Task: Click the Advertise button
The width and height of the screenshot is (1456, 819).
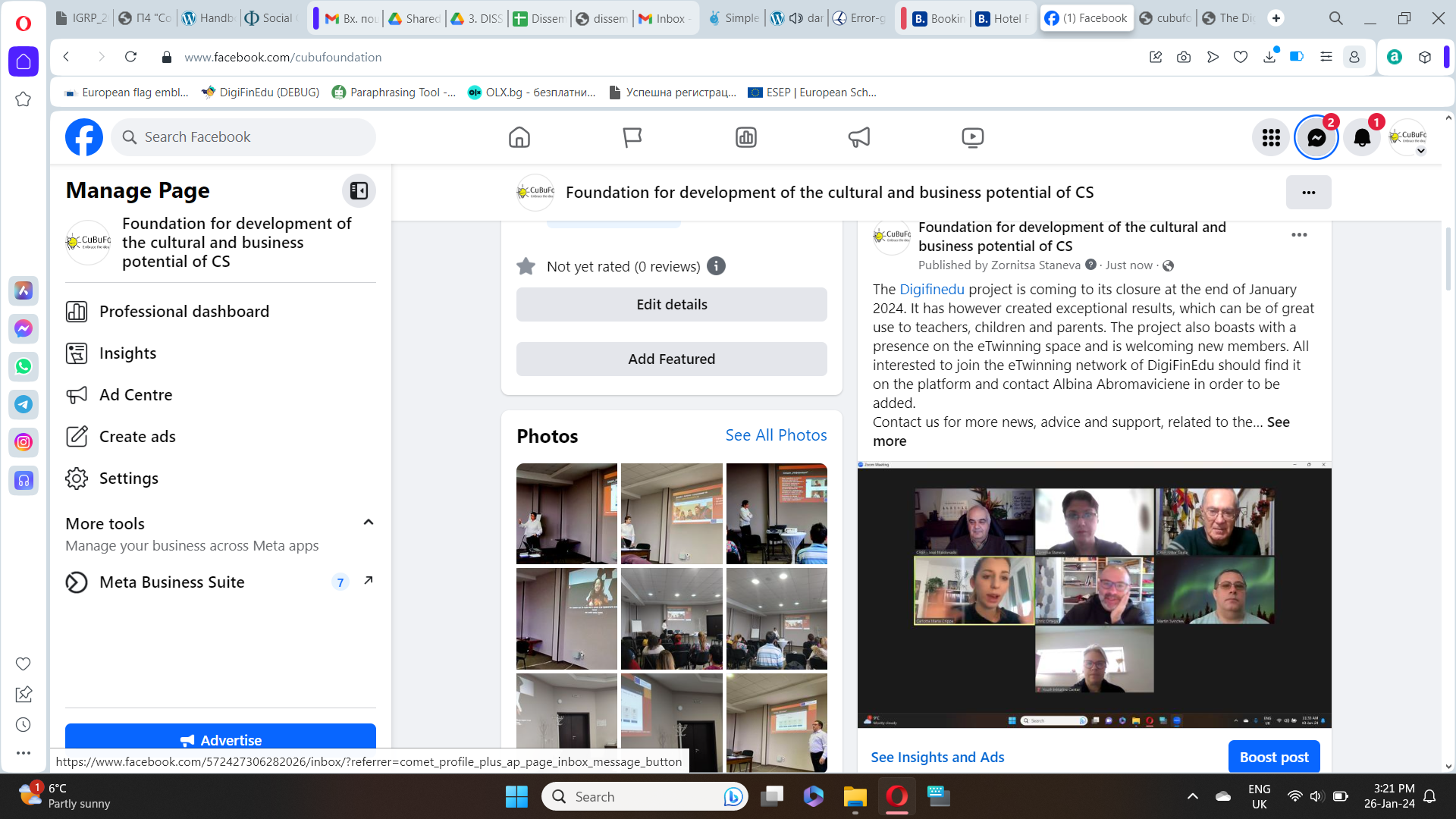Action: (x=221, y=739)
